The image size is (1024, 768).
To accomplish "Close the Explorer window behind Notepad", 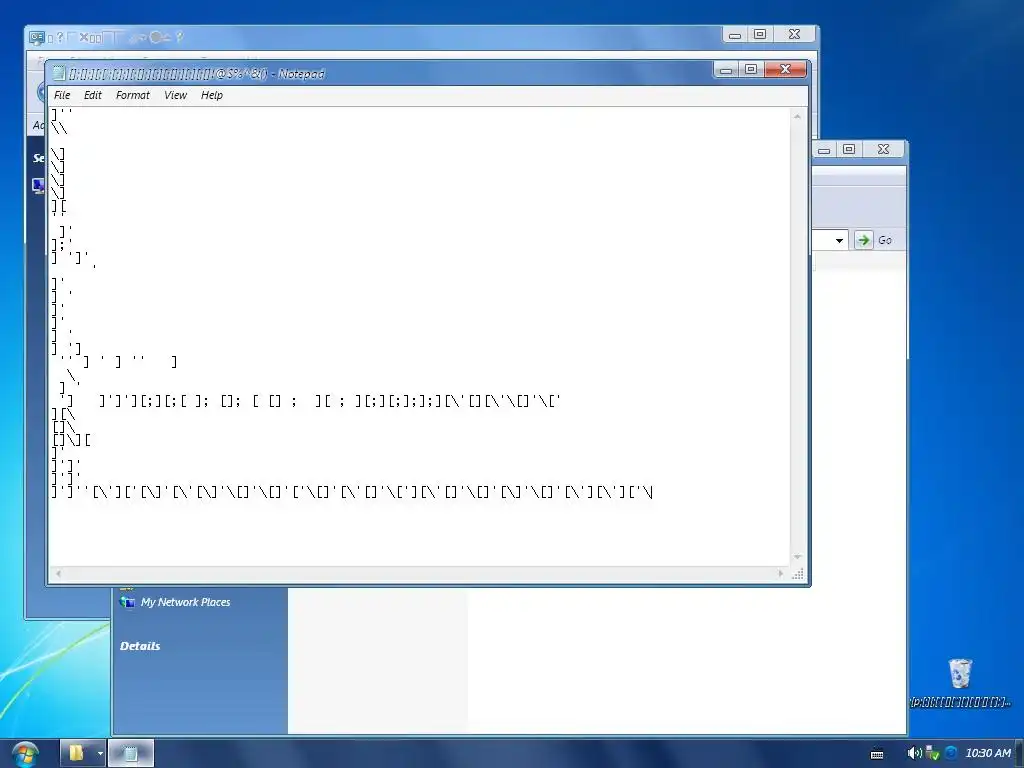I will coord(884,150).
